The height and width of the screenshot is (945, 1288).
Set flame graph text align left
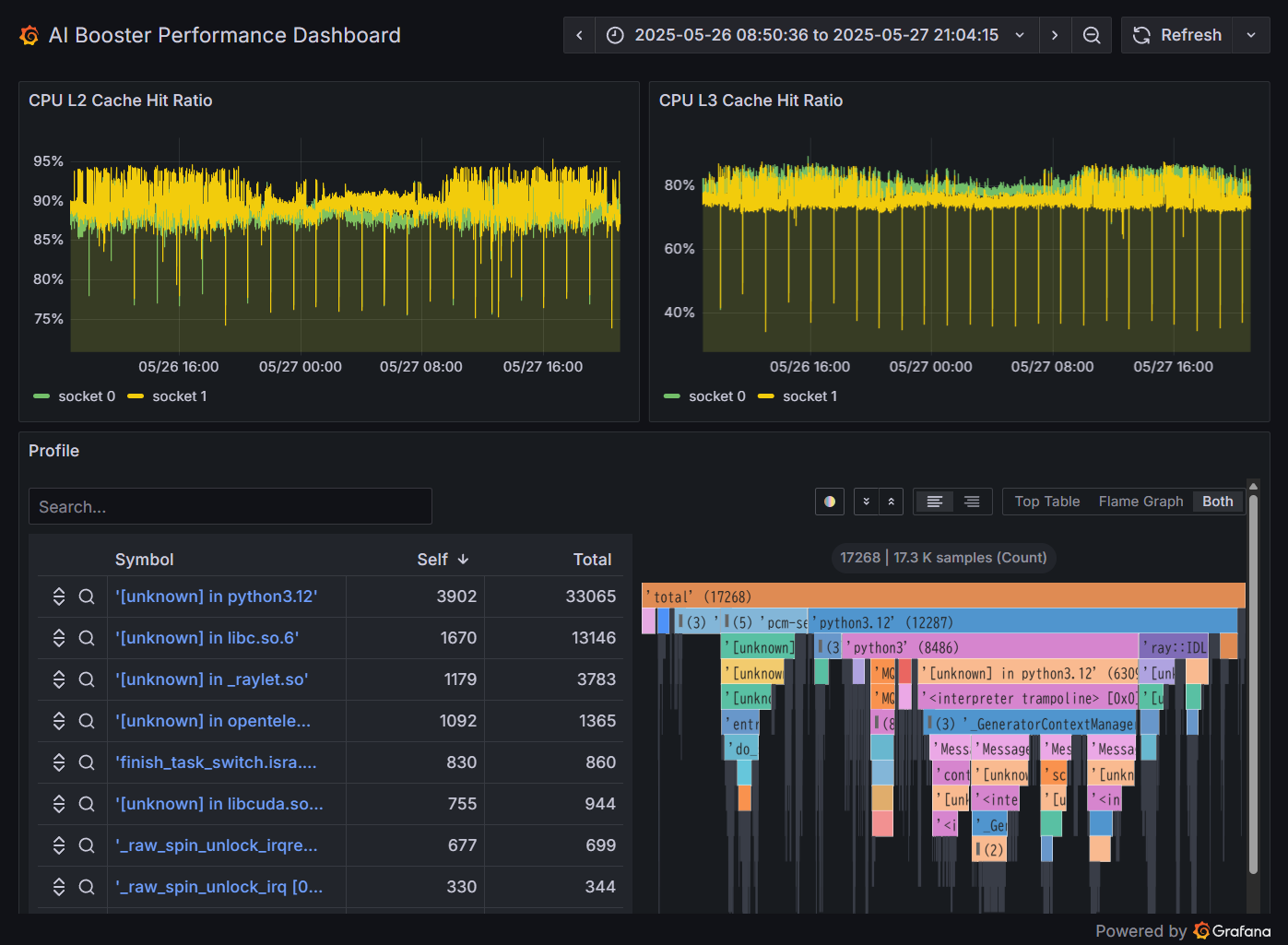pyautogui.click(x=934, y=502)
